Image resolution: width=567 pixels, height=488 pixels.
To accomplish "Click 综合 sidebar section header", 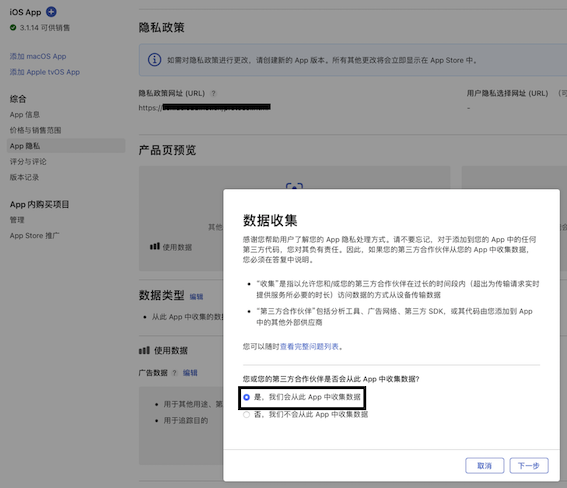I will (18, 99).
